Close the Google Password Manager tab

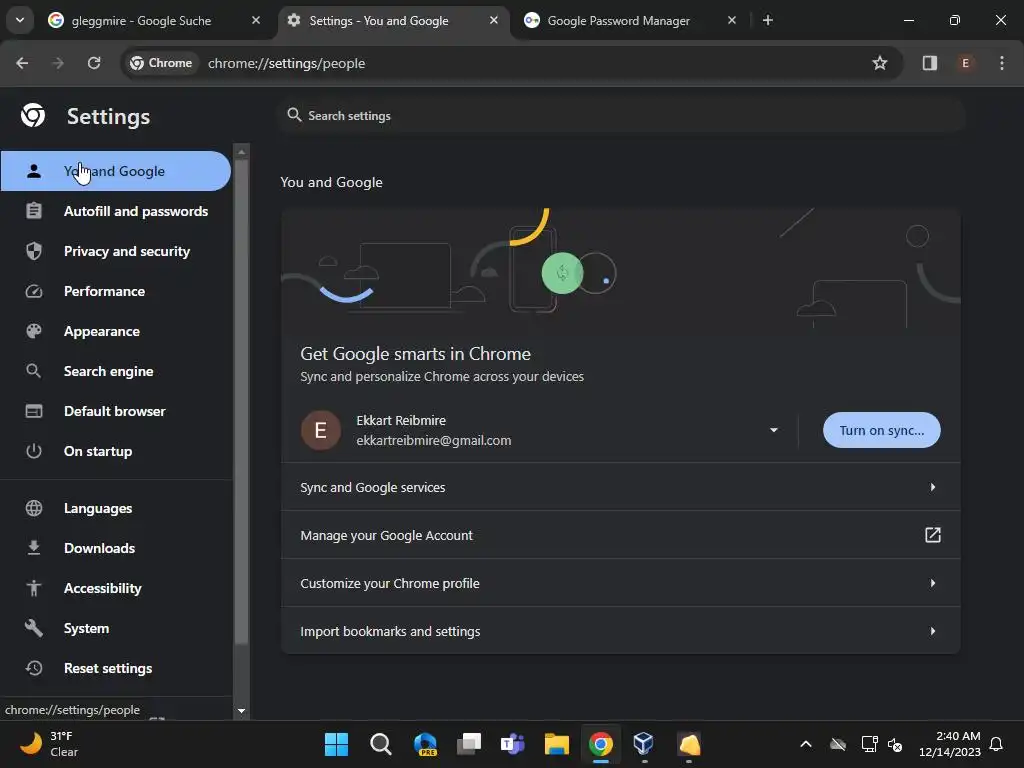tap(731, 20)
